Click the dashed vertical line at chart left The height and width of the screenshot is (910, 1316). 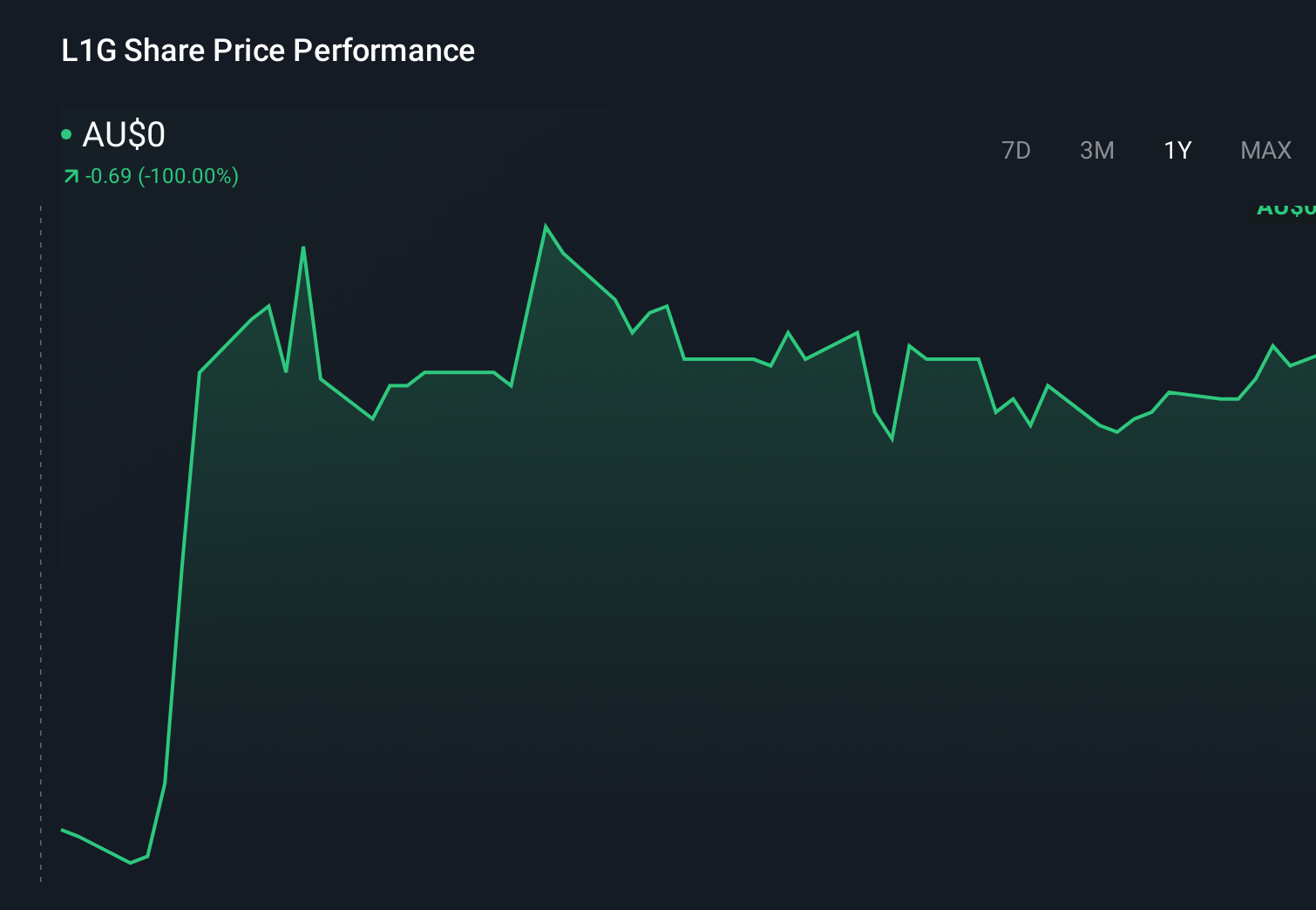(41, 540)
